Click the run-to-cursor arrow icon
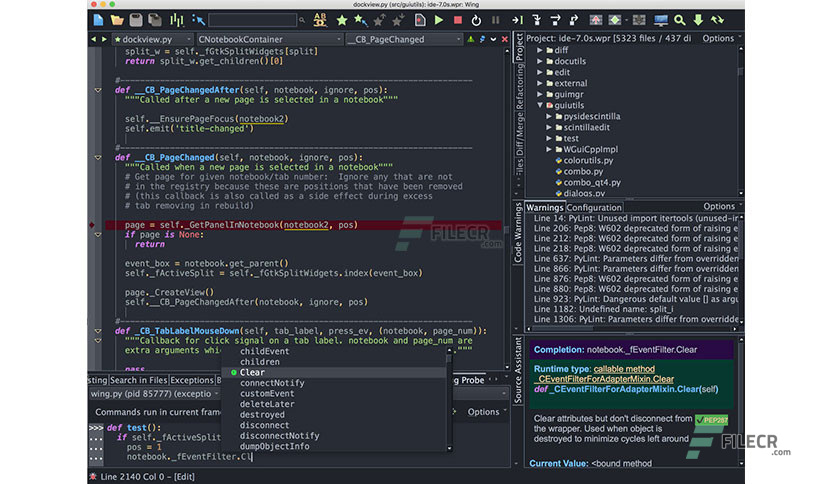The width and height of the screenshot is (836, 484). click(517, 20)
